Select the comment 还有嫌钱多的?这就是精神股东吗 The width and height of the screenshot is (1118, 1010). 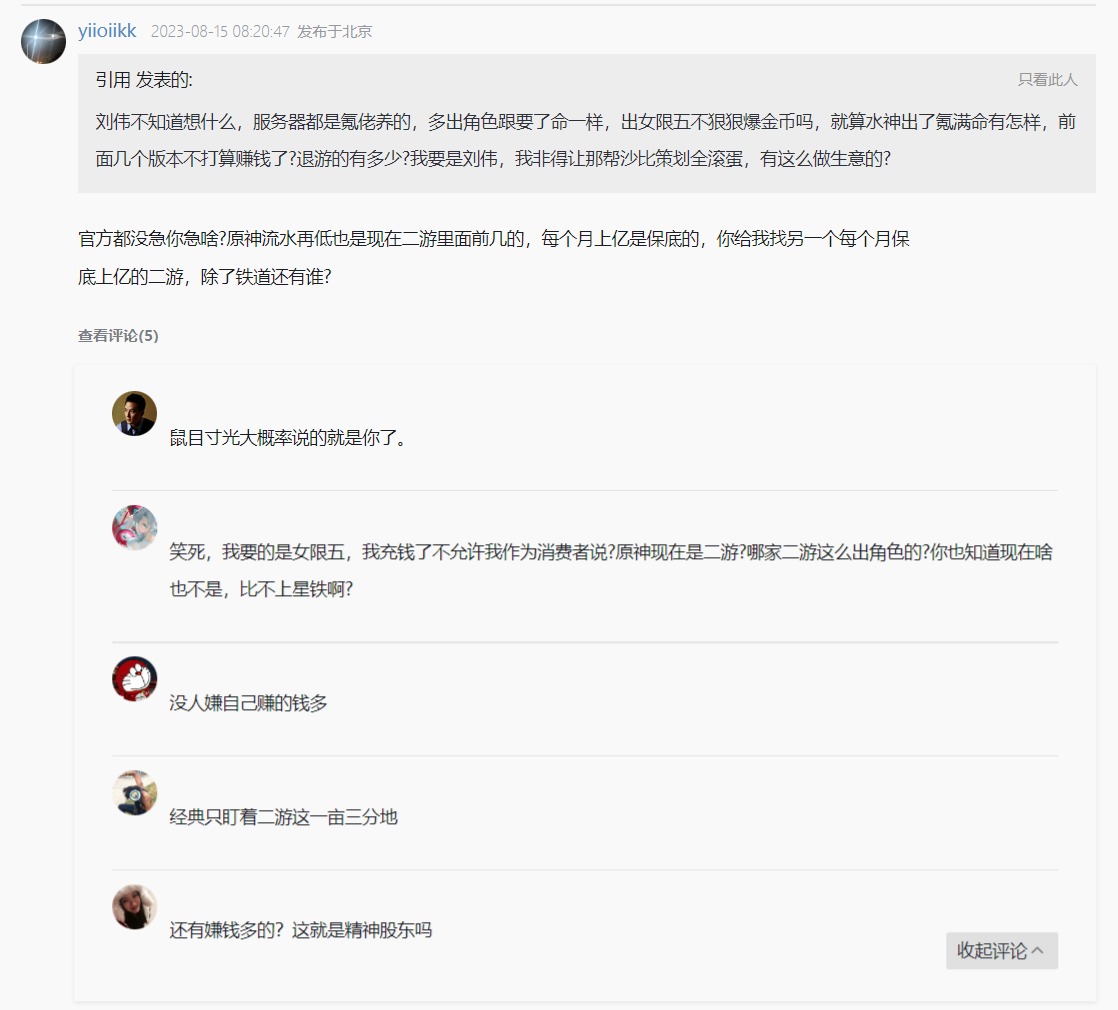tap(300, 930)
